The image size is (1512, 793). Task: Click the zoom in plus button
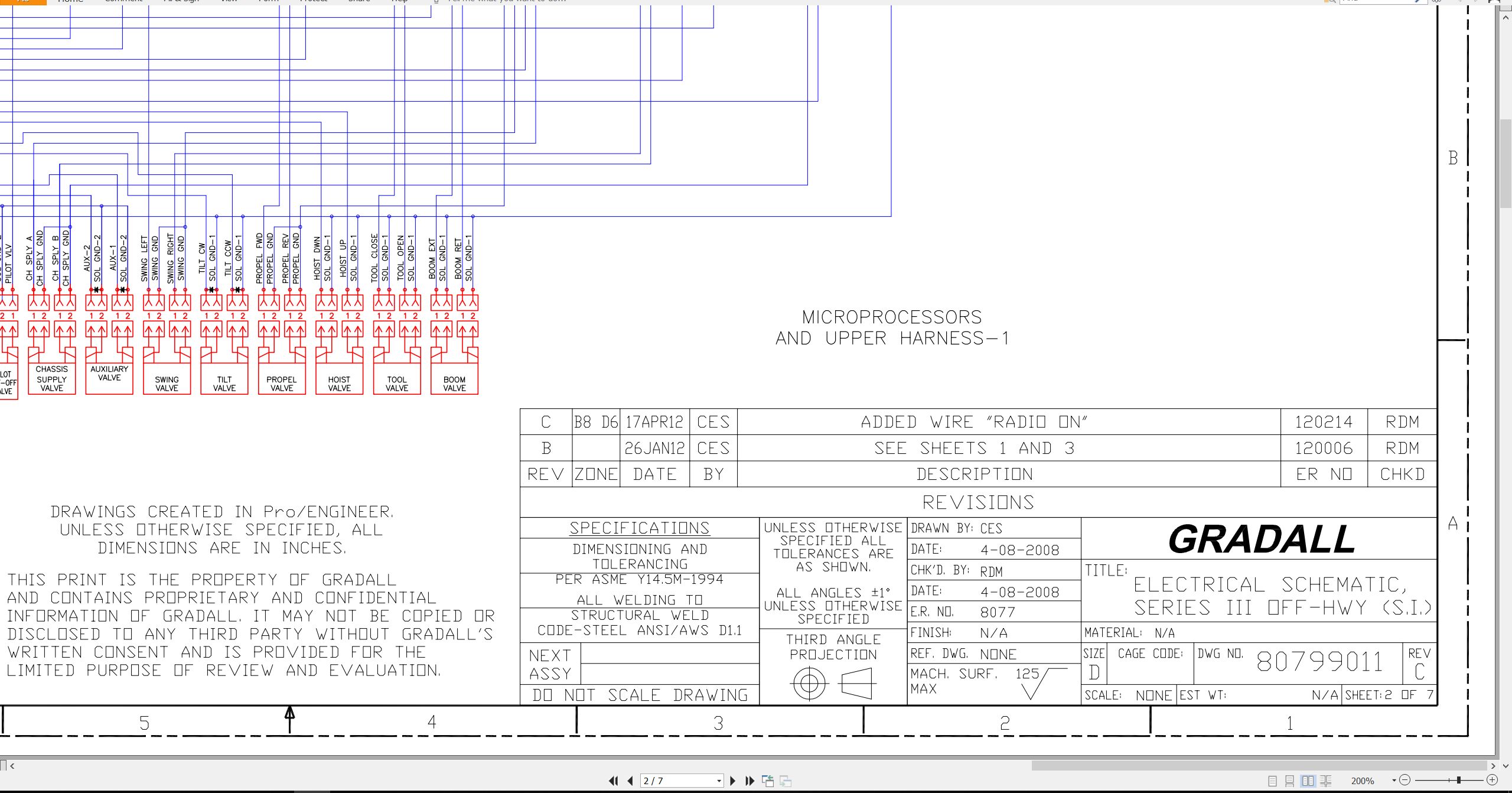[x=1492, y=780]
